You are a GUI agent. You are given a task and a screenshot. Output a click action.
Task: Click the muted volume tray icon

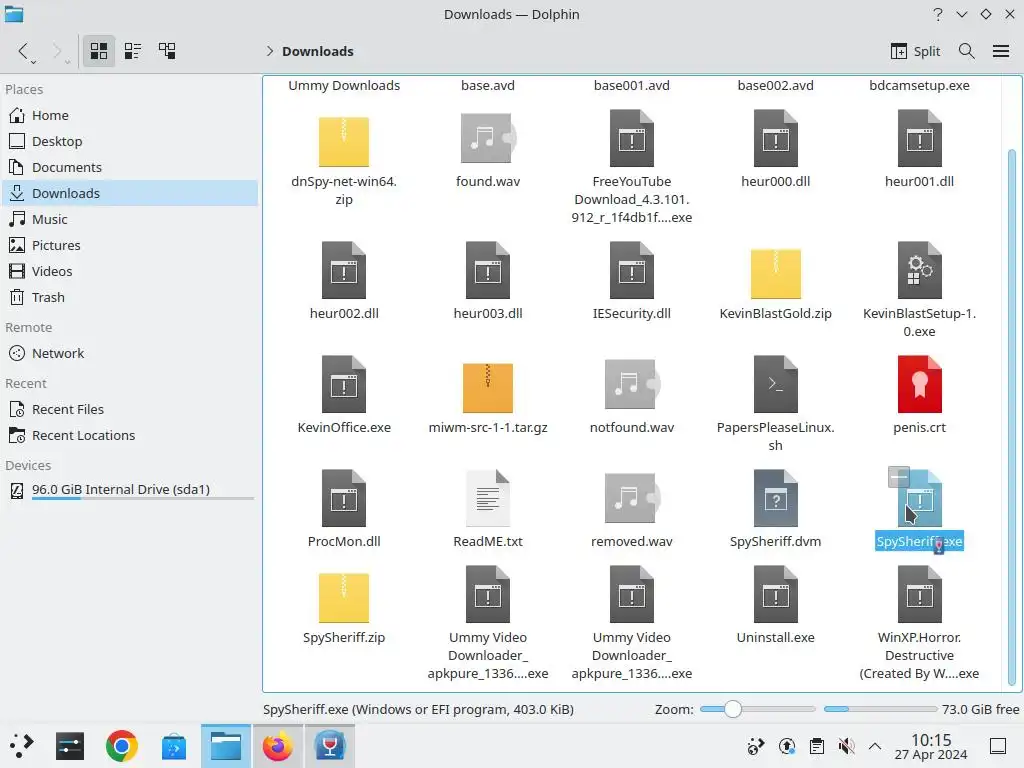(x=846, y=746)
